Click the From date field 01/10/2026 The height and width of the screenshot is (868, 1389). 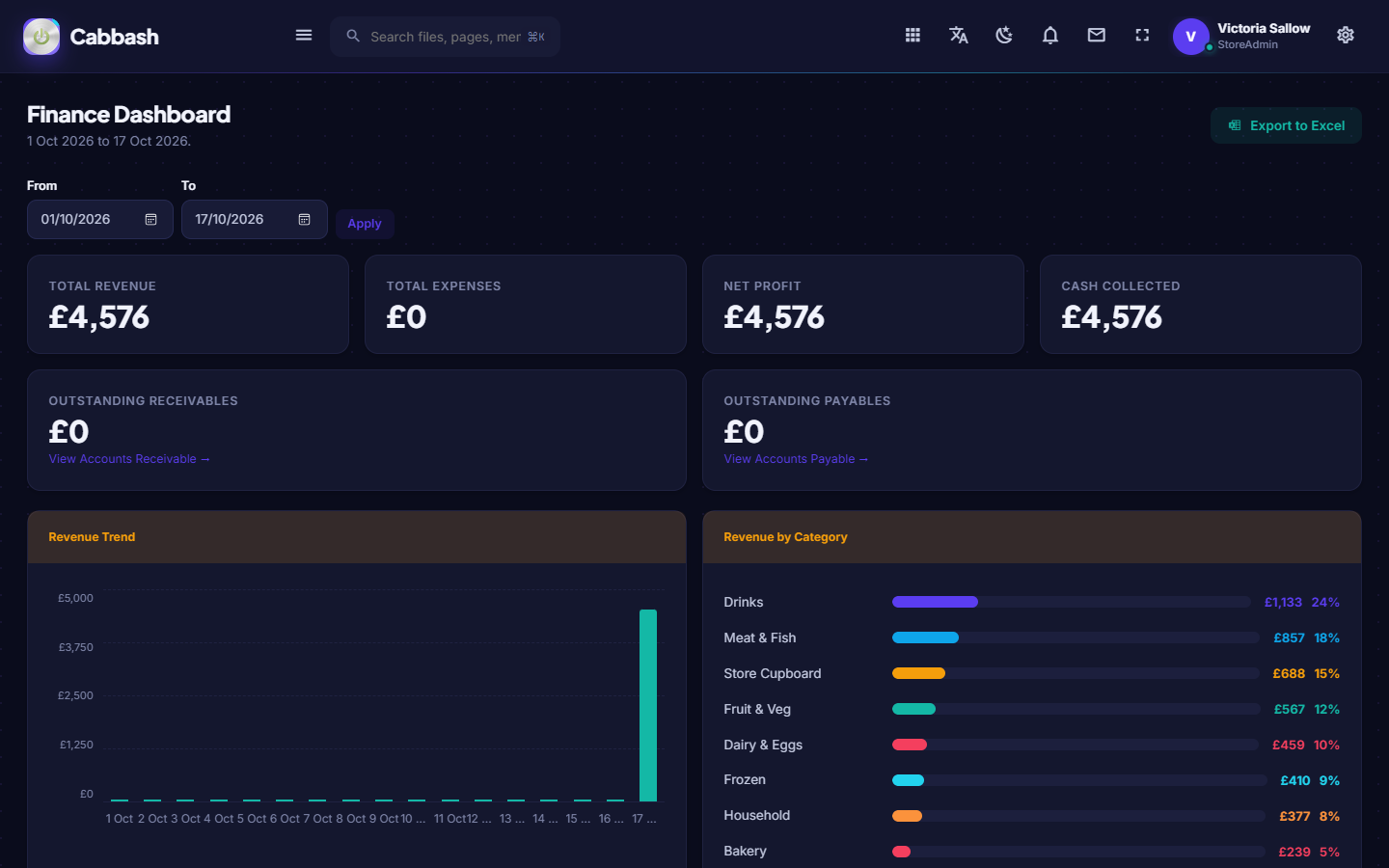click(100, 220)
